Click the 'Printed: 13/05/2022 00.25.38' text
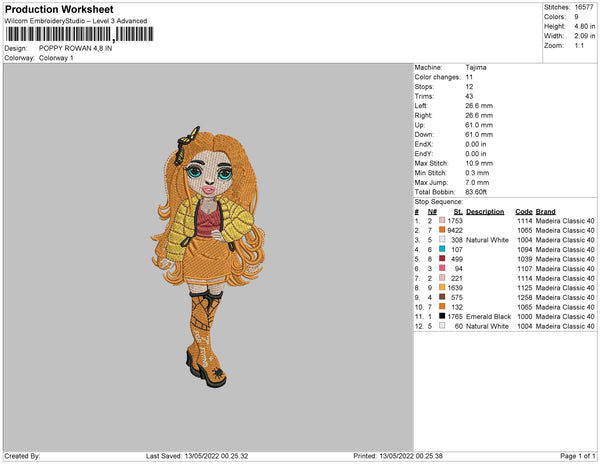Viewport: 600px width, 464px height. pyautogui.click(x=398, y=456)
